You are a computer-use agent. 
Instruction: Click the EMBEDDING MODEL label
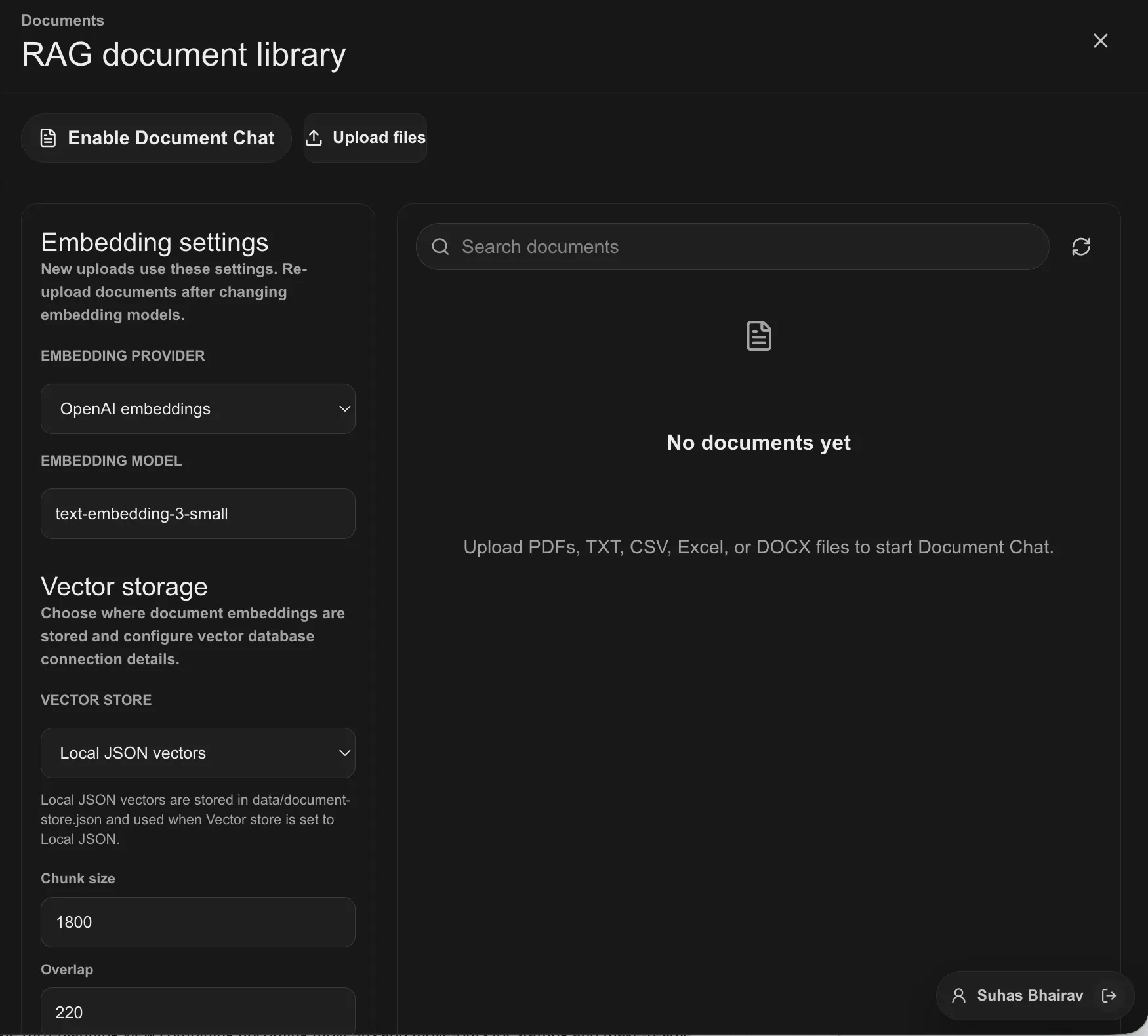coord(112,460)
